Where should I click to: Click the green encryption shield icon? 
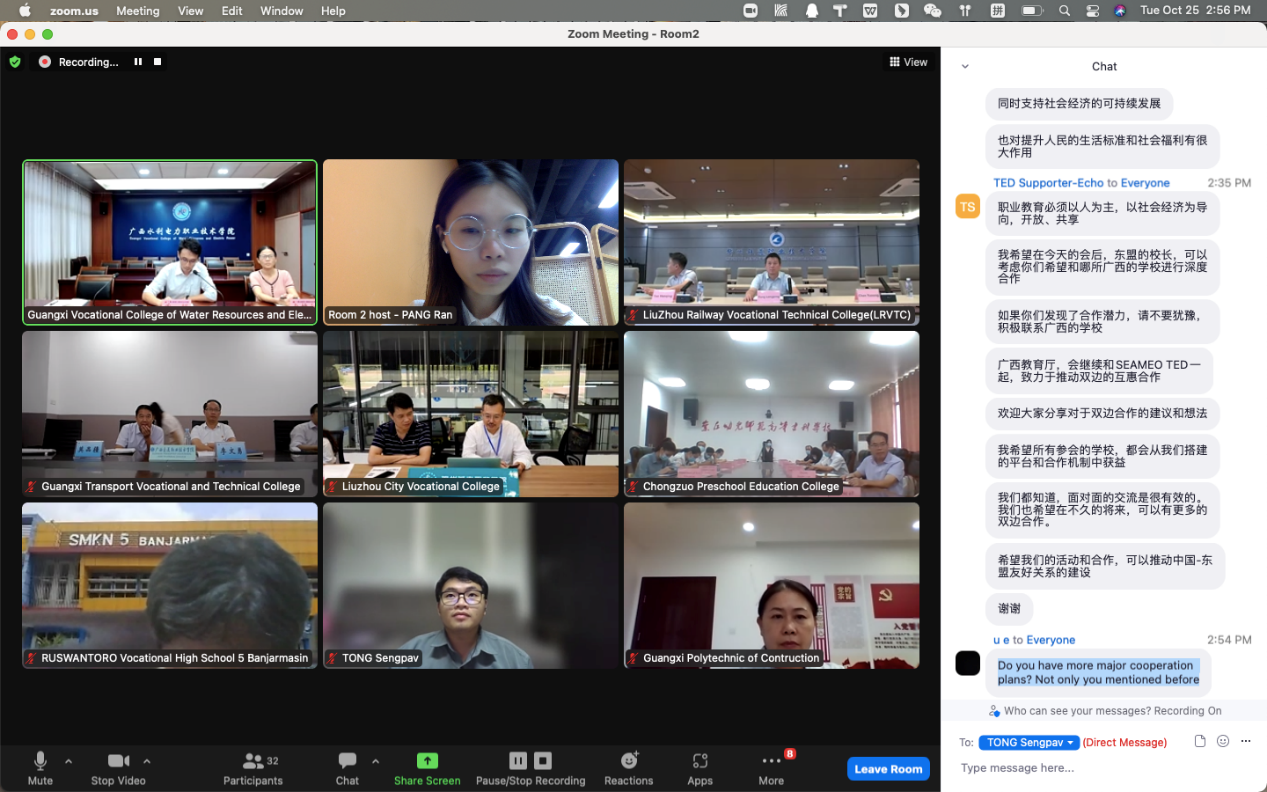point(15,62)
